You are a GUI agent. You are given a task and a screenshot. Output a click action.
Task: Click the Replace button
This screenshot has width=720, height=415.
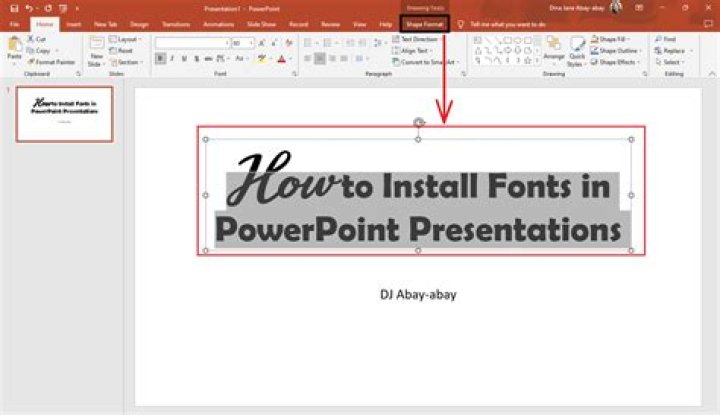coord(671,50)
